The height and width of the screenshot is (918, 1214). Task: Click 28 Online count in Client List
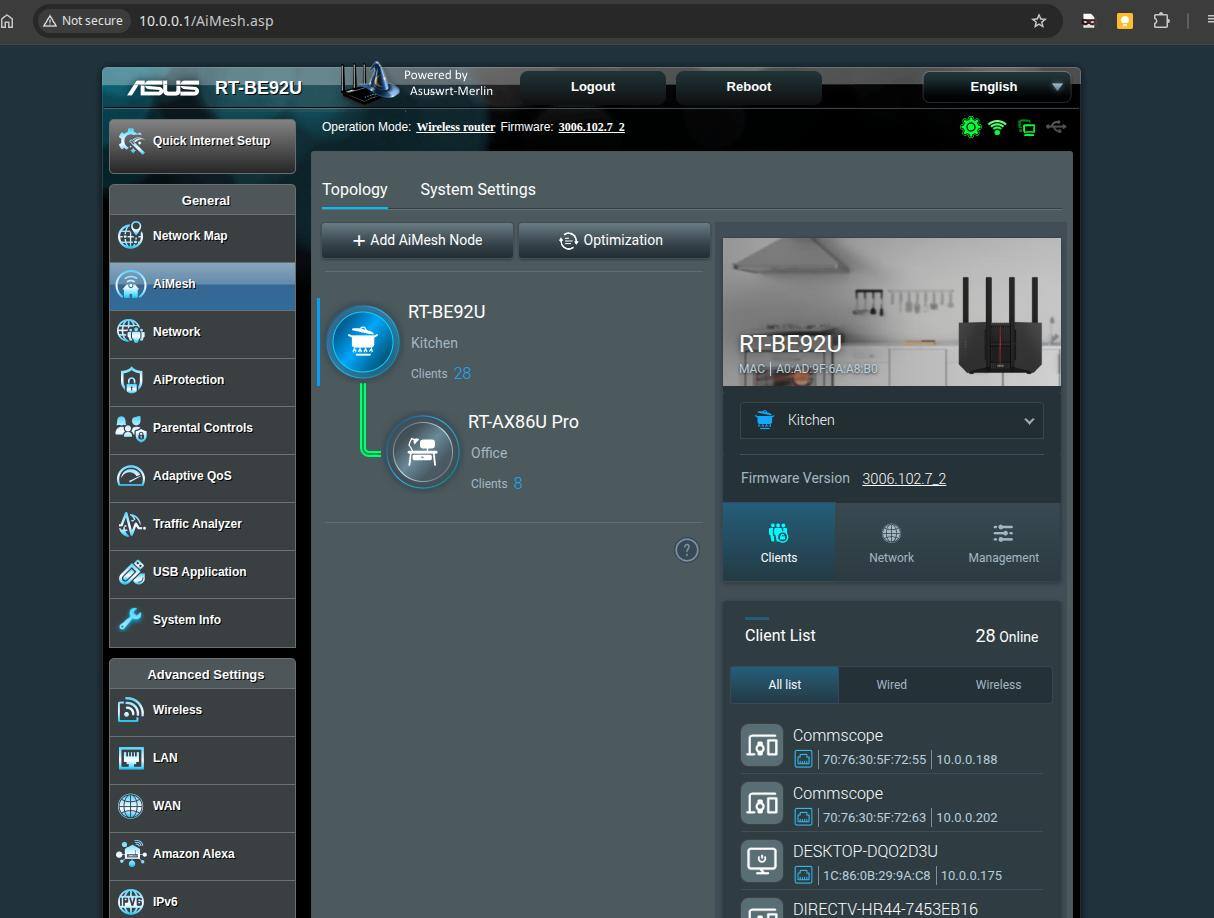(x=1006, y=636)
